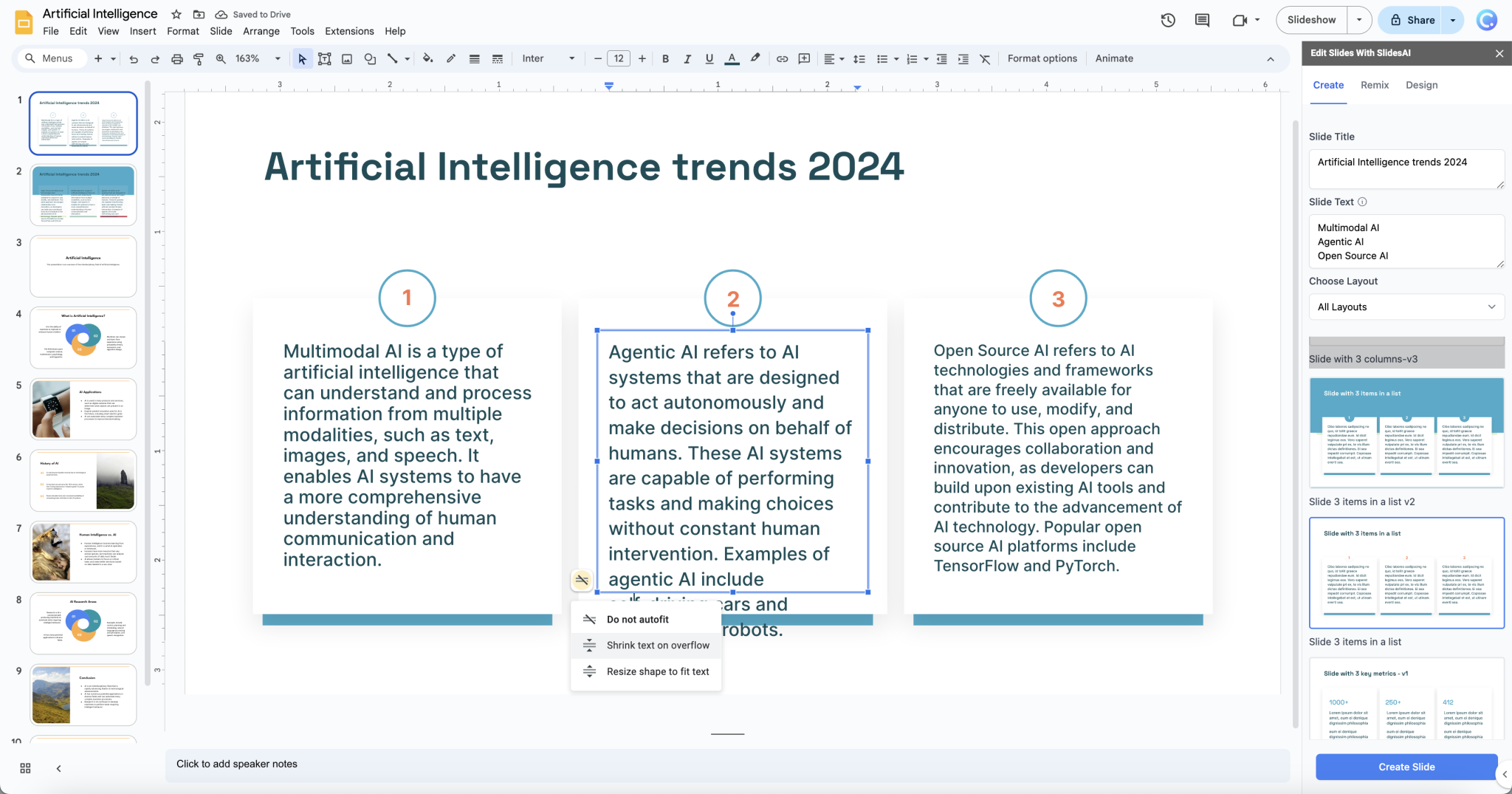This screenshot has height=794, width=1512.
Task: Toggle bold formatting on selected text
Action: coord(666,58)
